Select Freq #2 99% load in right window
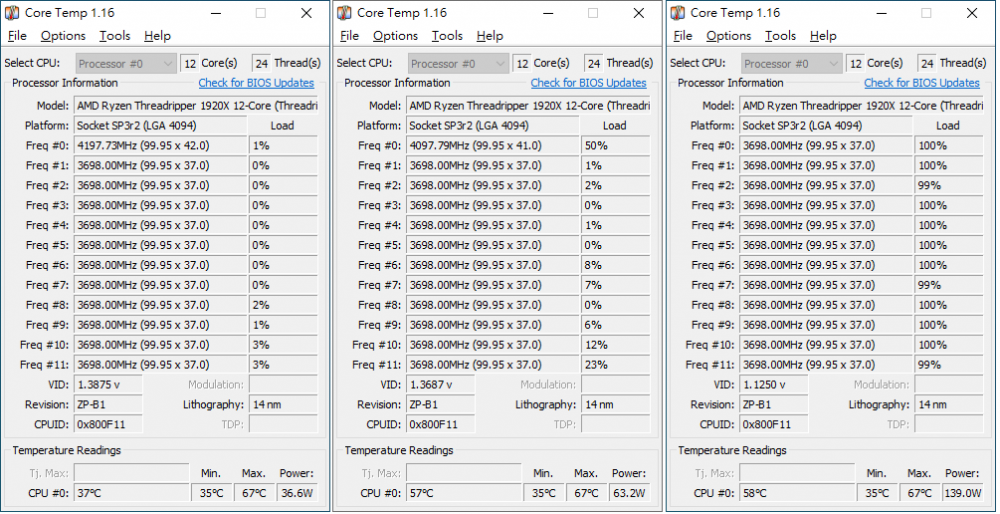The width and height of the screenshot is (1000, 514). [948, 186]
